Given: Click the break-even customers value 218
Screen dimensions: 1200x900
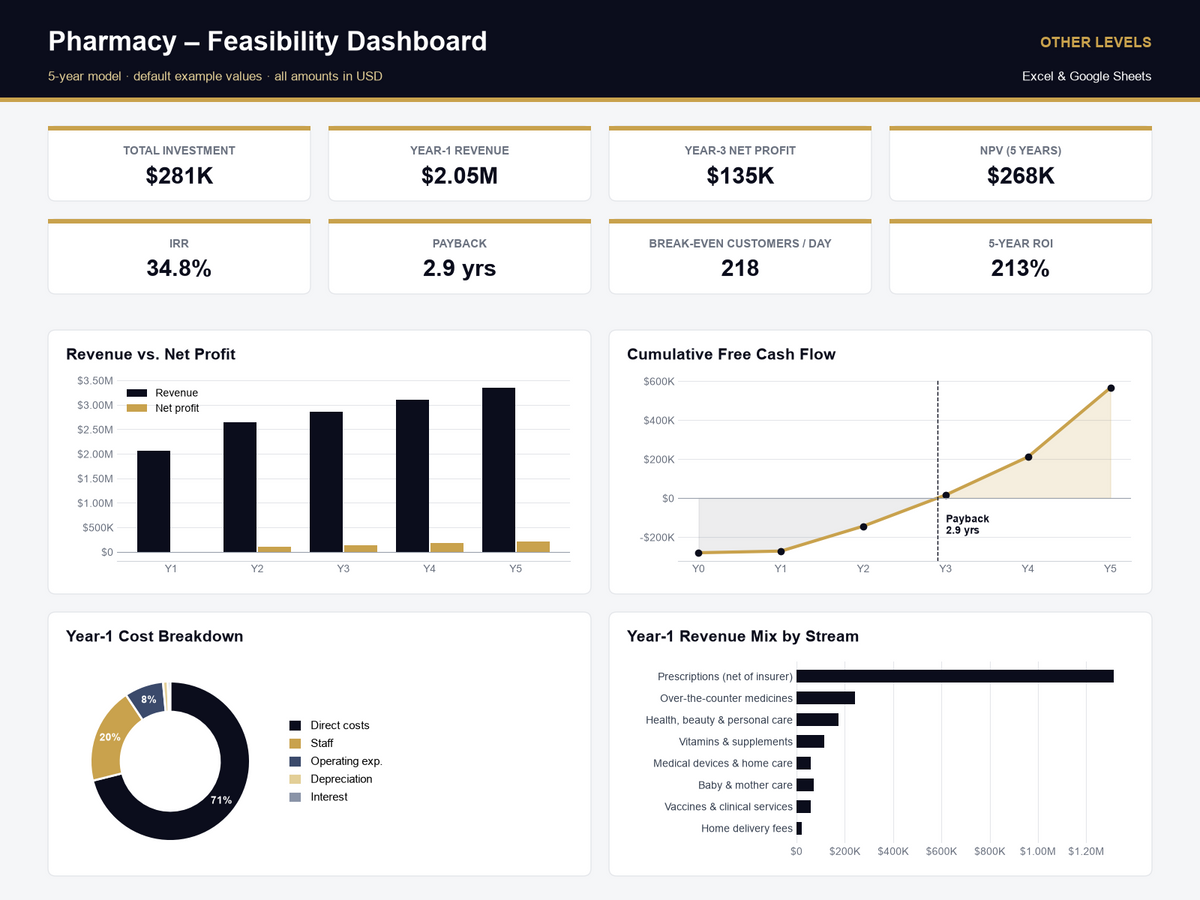Looking at the screenshot, I should 740,268.
